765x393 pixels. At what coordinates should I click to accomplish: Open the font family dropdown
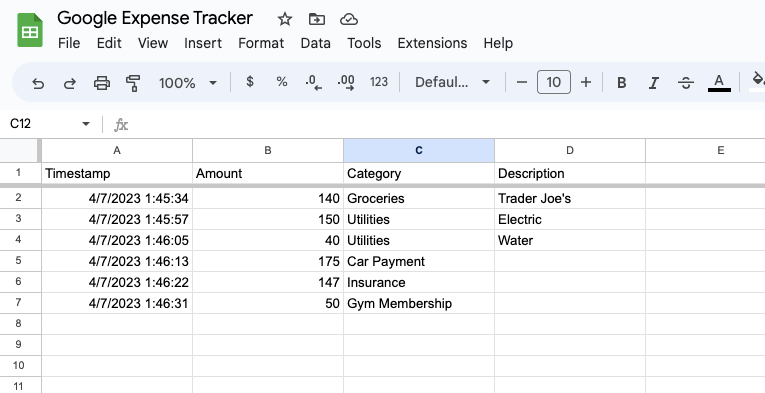click(x=452, y=82)
